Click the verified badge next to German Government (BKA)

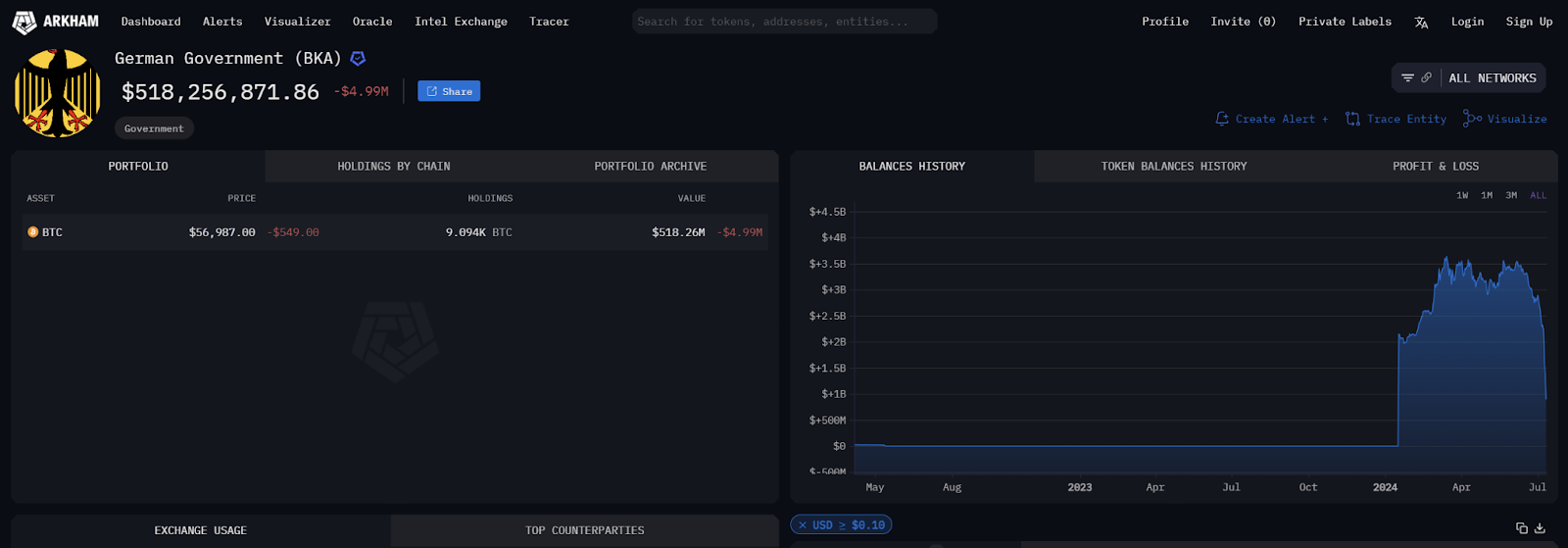(358, 59)
